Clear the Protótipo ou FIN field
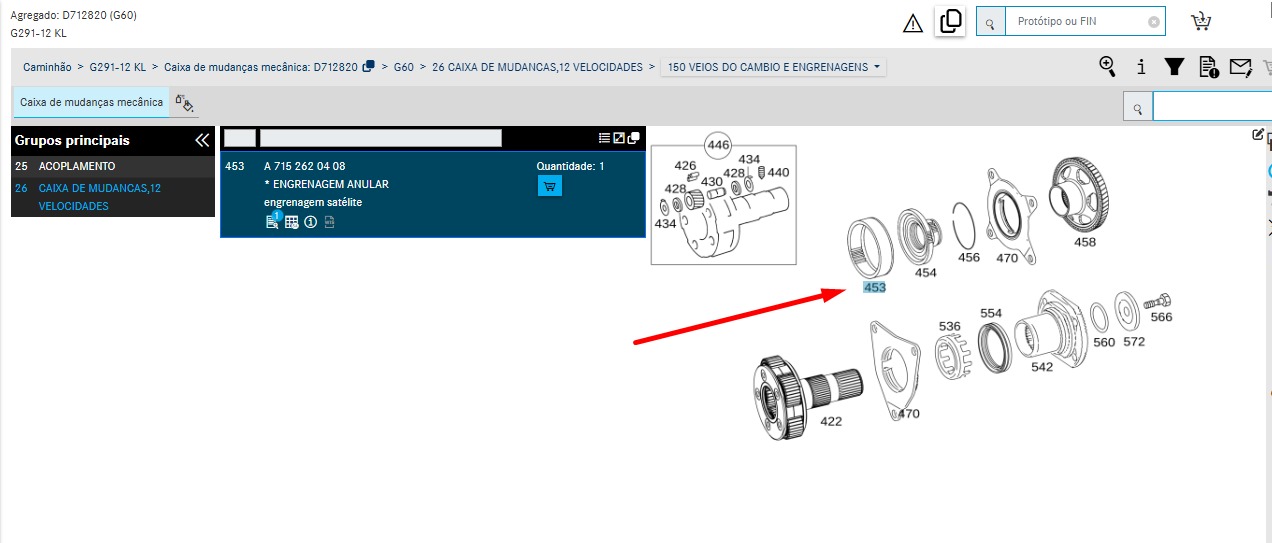The width and height of the screenshot is (1272, 543). (x=1154, y=22)
